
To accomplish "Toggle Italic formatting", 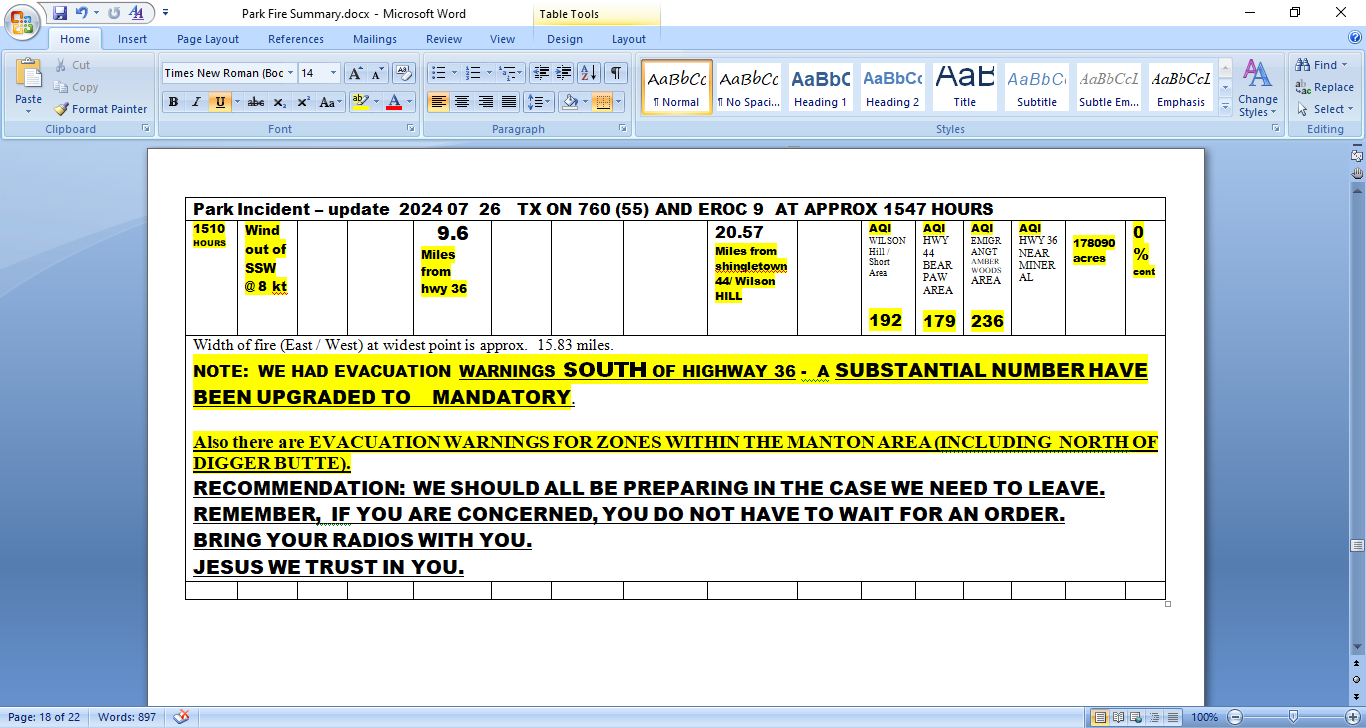I will pyautogui.click(x=196, y=102).
